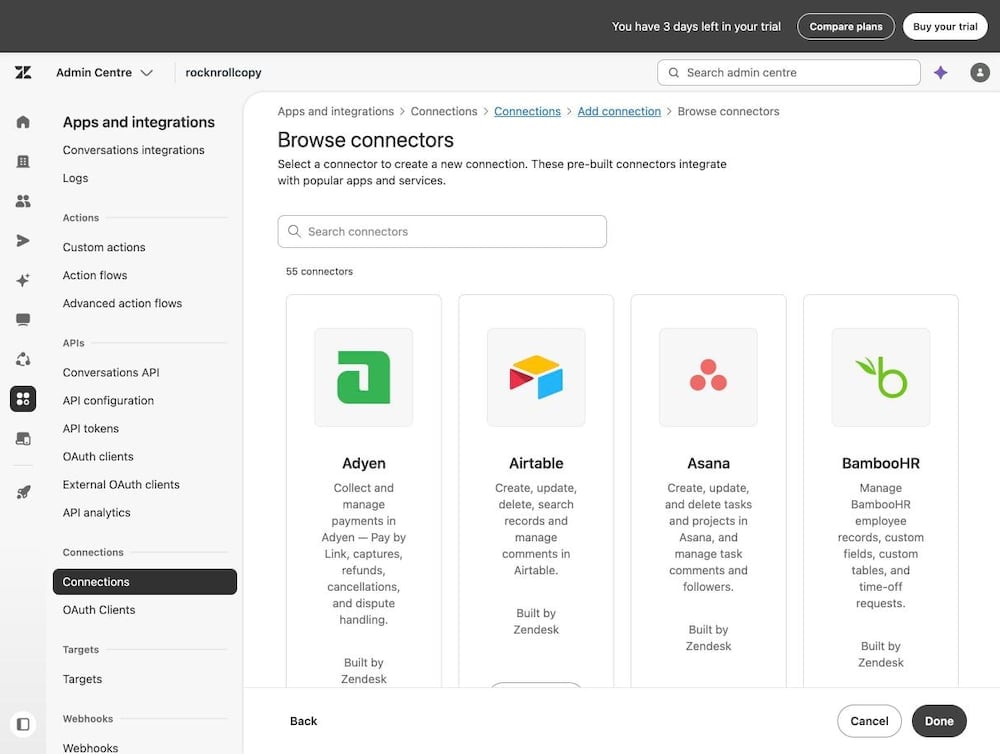Open the Account building icon in sidebar

pyautogui.click(x=23, y=161)
